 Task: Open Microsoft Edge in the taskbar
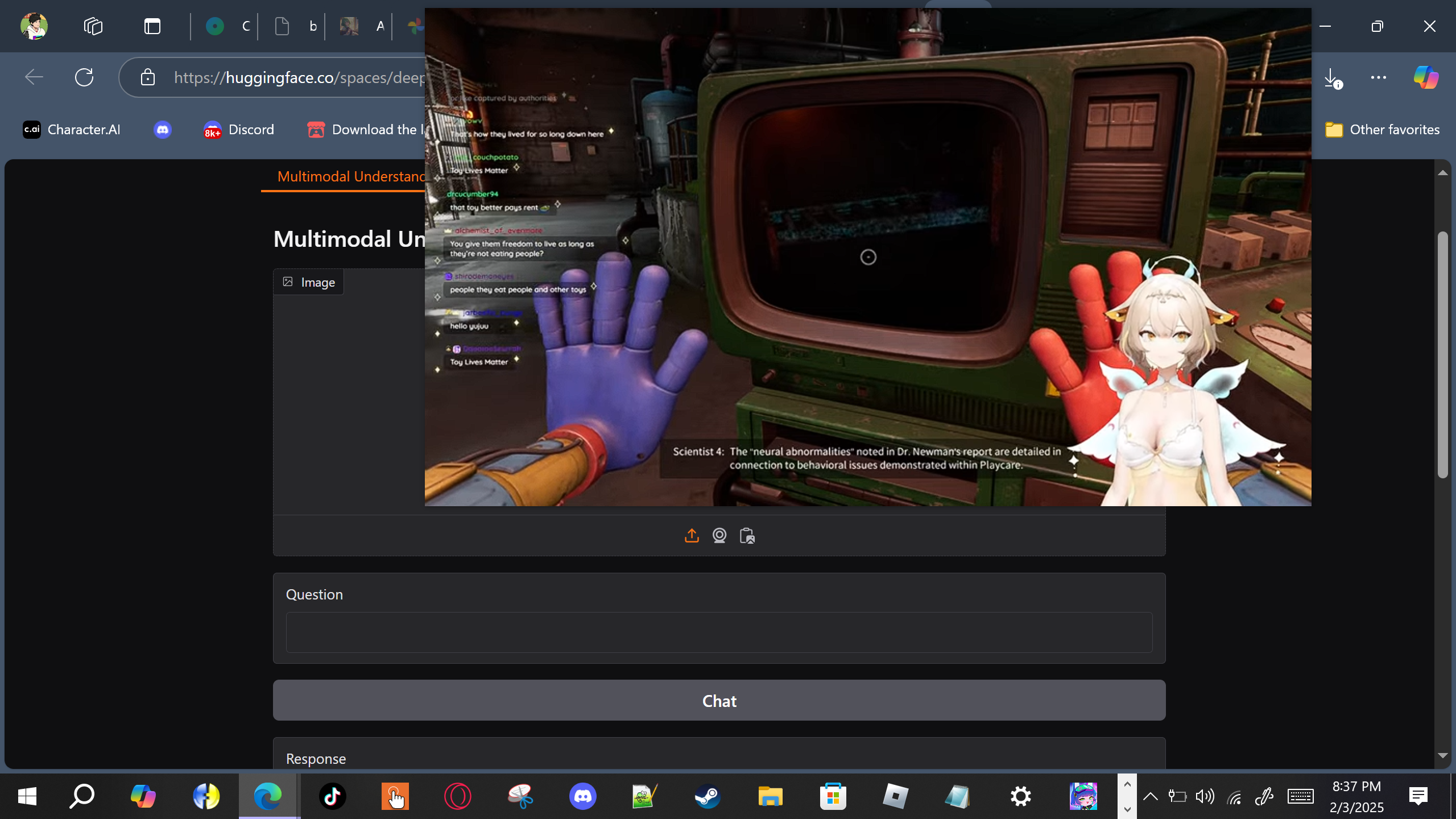click(x=268, y=796)
